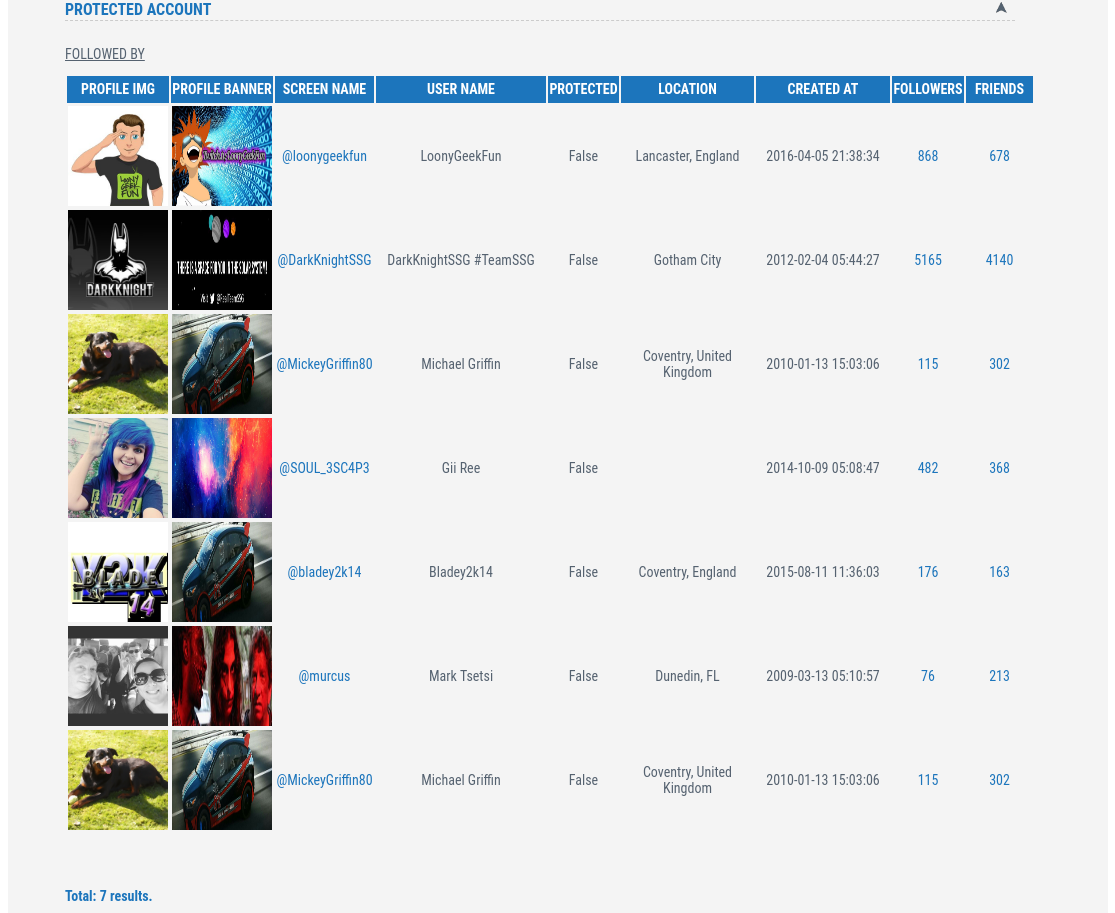This screenshot has width=1115, height=913.
Task: Click the DarkKnight Batman logo profile image
Action: click(118, 260)
